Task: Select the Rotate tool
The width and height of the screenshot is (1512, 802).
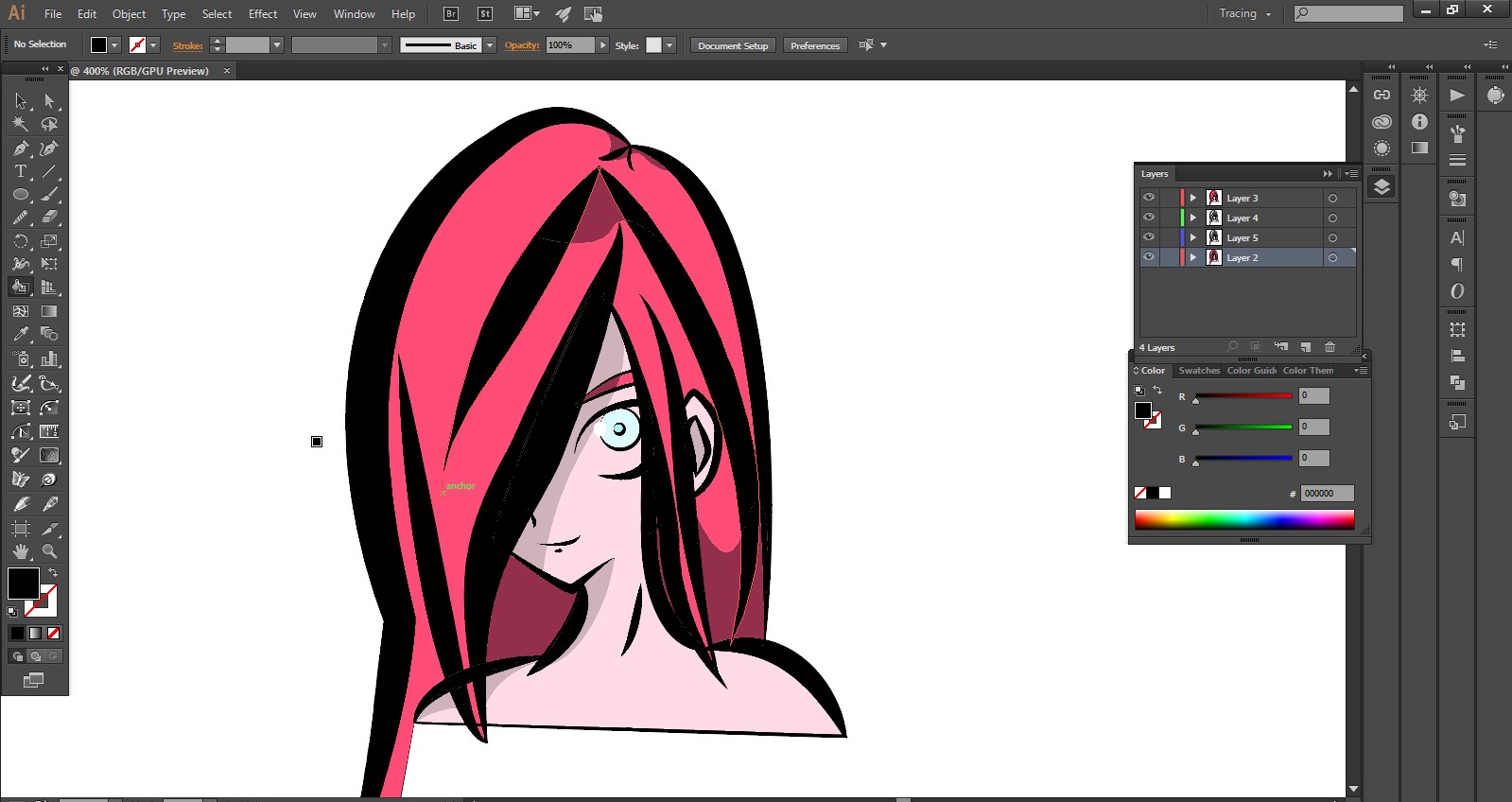Action: [x=21, y=241]
